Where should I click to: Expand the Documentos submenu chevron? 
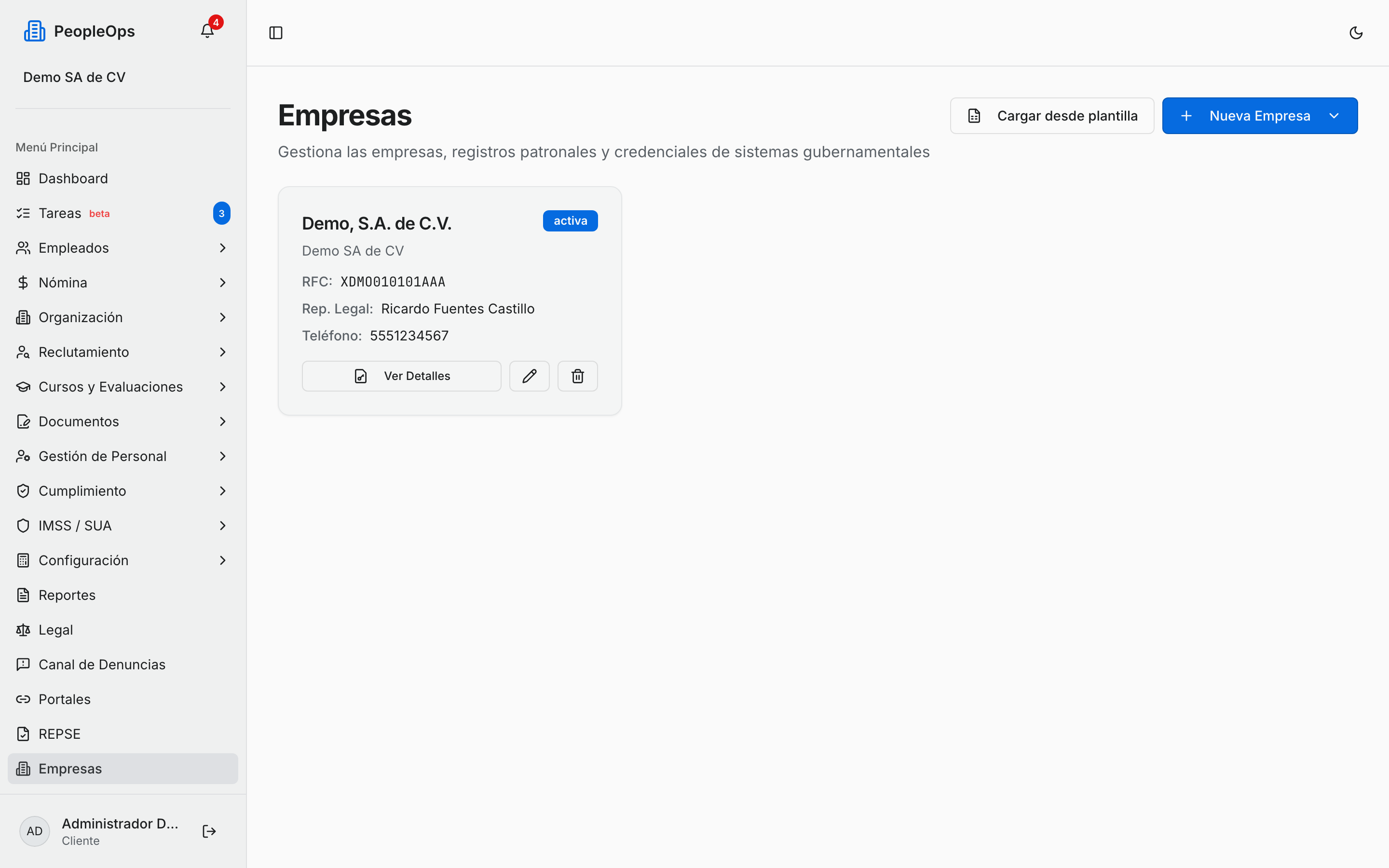point(223,421)
